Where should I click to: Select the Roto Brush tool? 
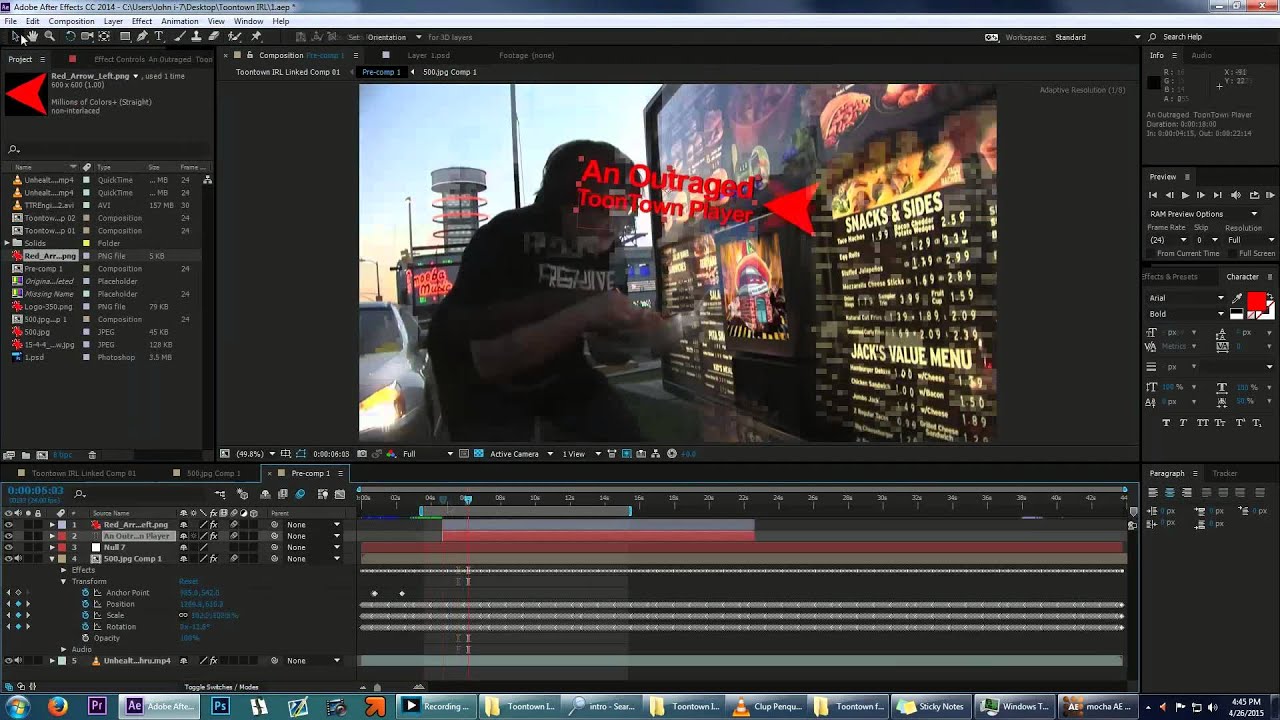click(234, 36)
